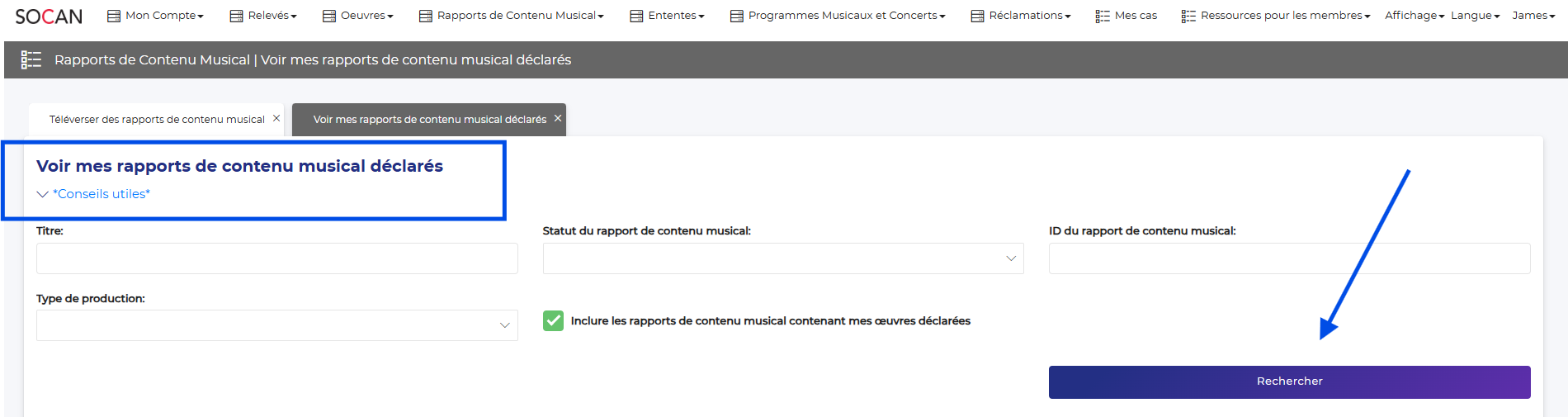Click the Oeuvres menu icon
The height and width of the screenshot is (417, 1568).
click(329, 16)
